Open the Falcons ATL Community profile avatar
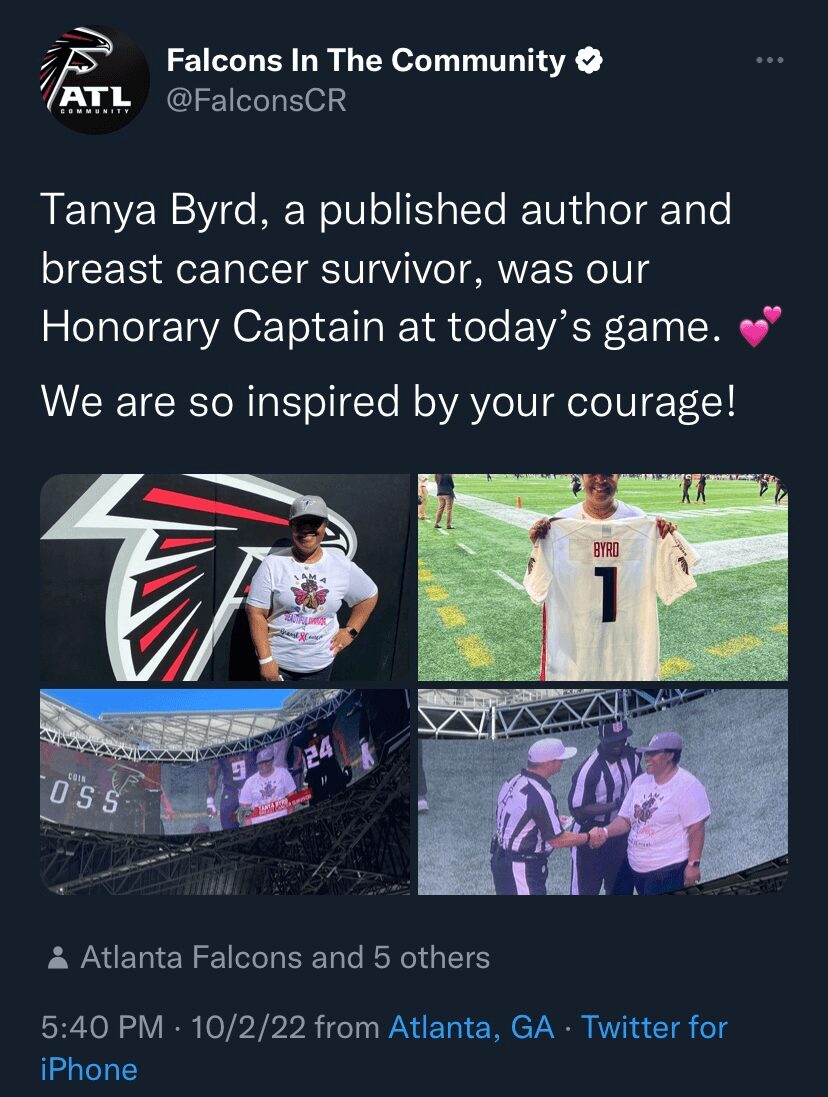The height and width of the screenshot is (1097, 828). (x=94, y=80)
